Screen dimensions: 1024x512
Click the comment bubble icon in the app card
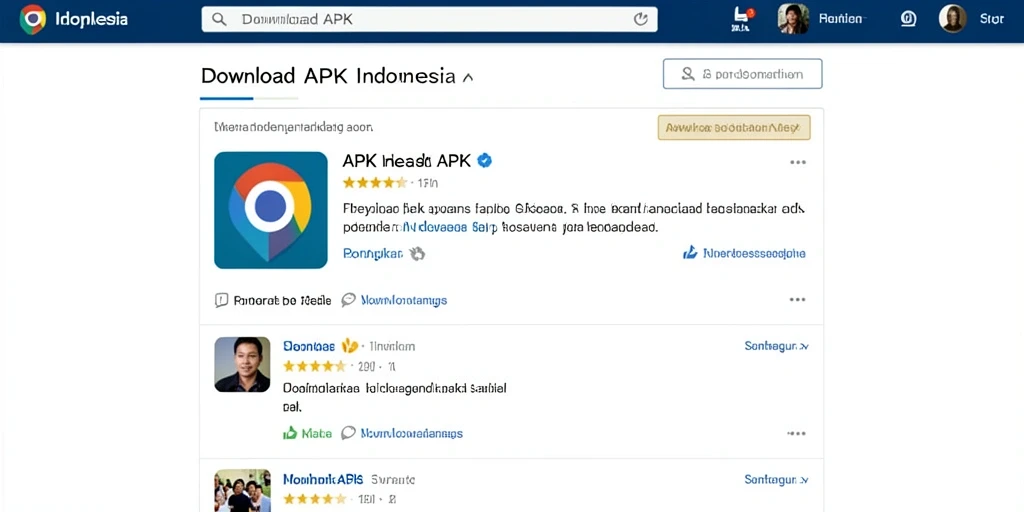(349, 300)
